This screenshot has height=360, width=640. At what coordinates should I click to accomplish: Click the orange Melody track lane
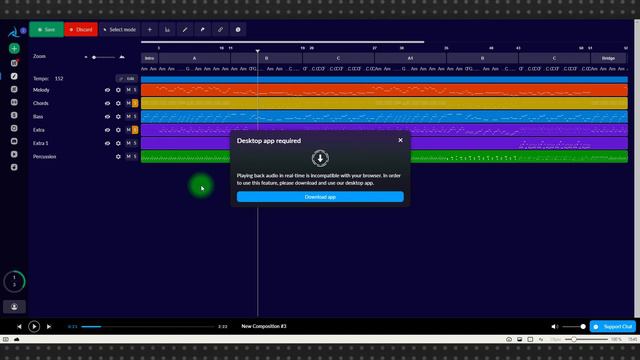[x=384, y=90]
